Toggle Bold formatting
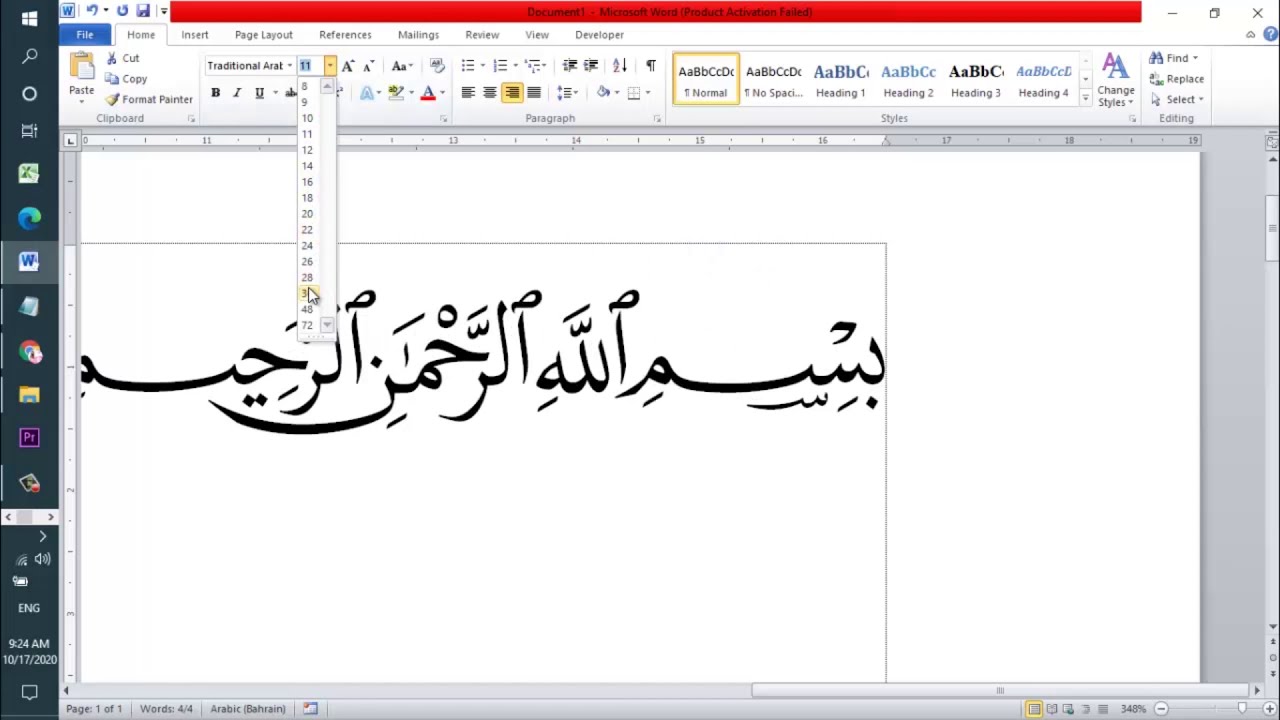 pos(215,93)
